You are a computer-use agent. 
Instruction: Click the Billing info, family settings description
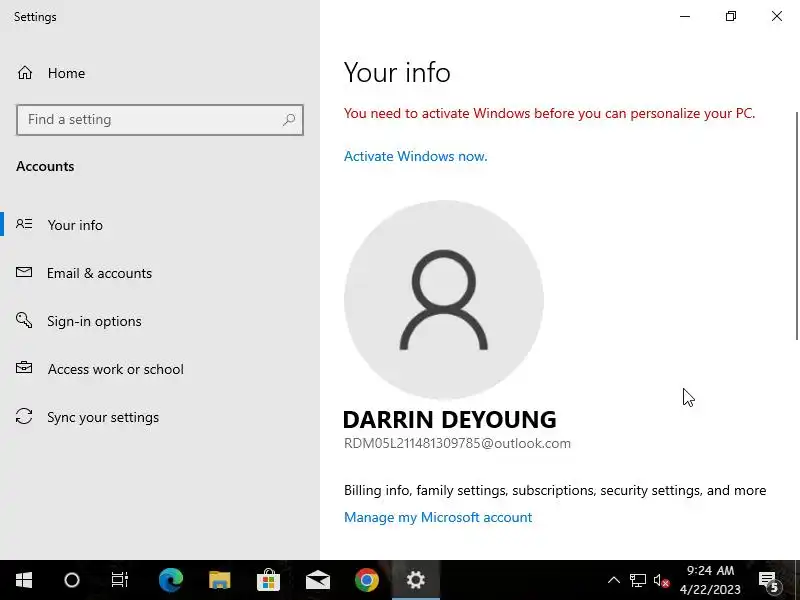tap(555, 490)
